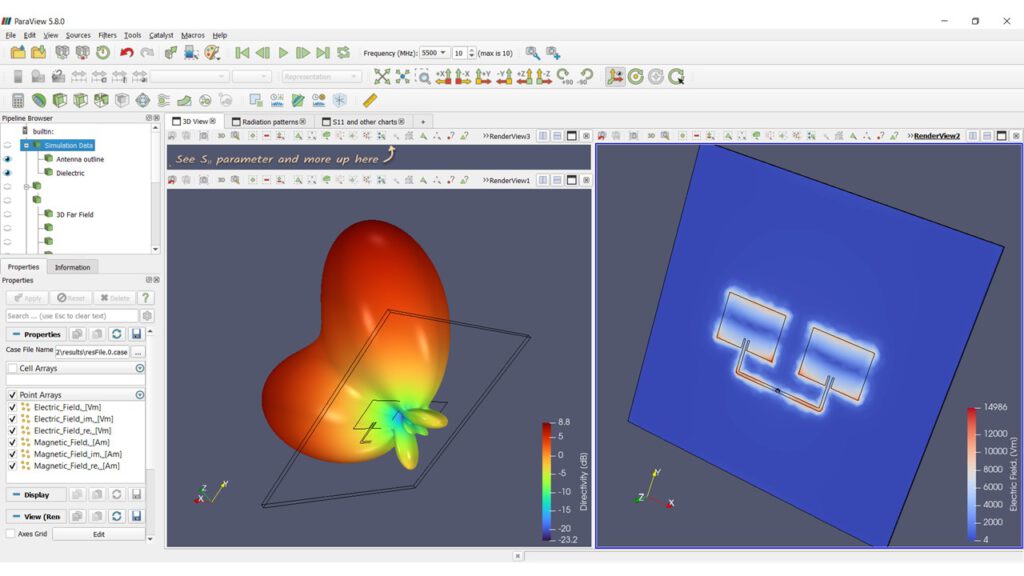Collapse the Properties section

click(16, 334)
